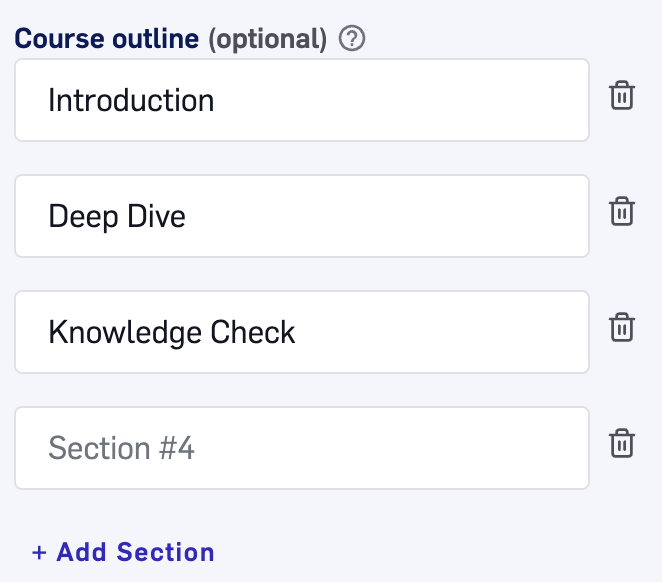
Task: Place cursor after the word Introduction
Action: 215,100
